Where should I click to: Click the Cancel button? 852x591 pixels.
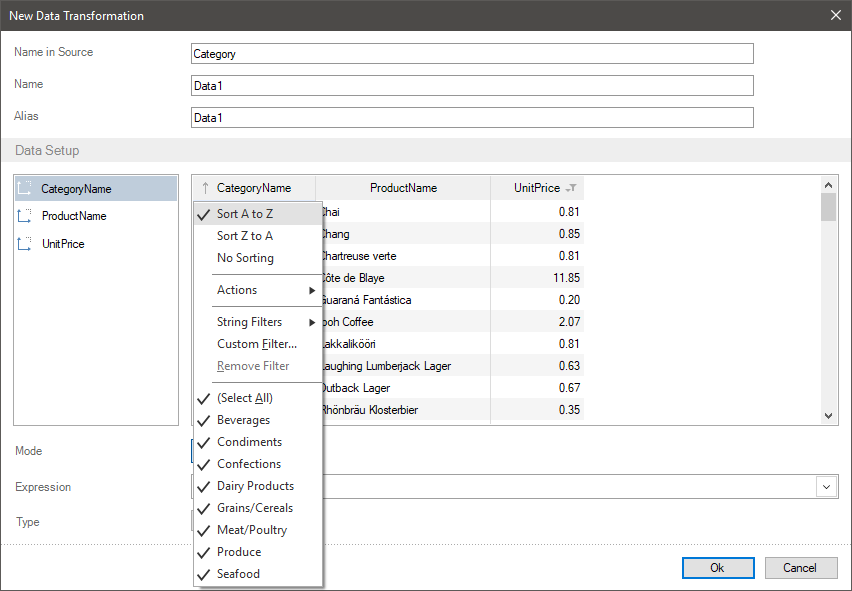[x=800, y=568]
